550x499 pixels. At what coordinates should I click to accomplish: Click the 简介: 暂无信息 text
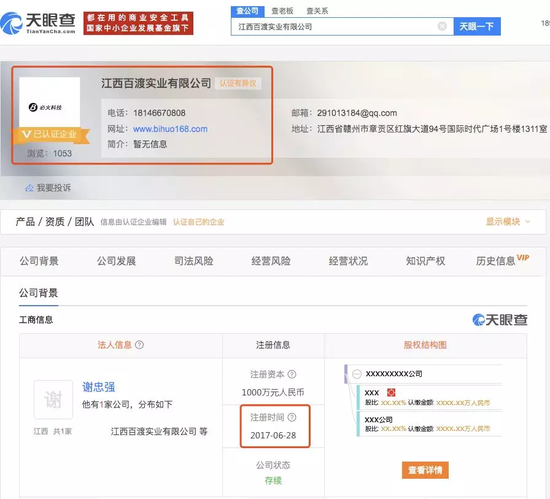point(137,144)
